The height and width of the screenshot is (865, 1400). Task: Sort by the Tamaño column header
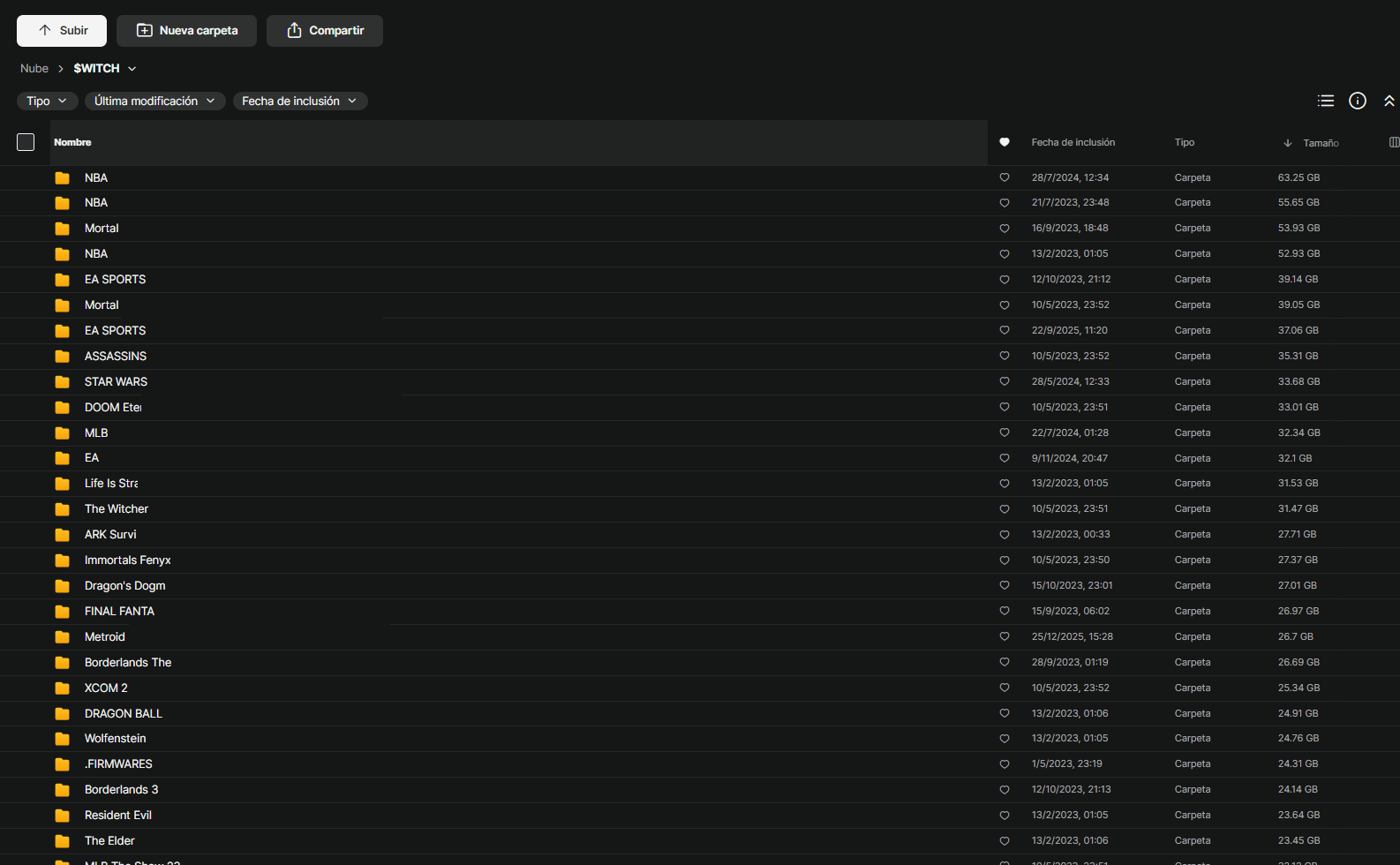coord(1321,143)
